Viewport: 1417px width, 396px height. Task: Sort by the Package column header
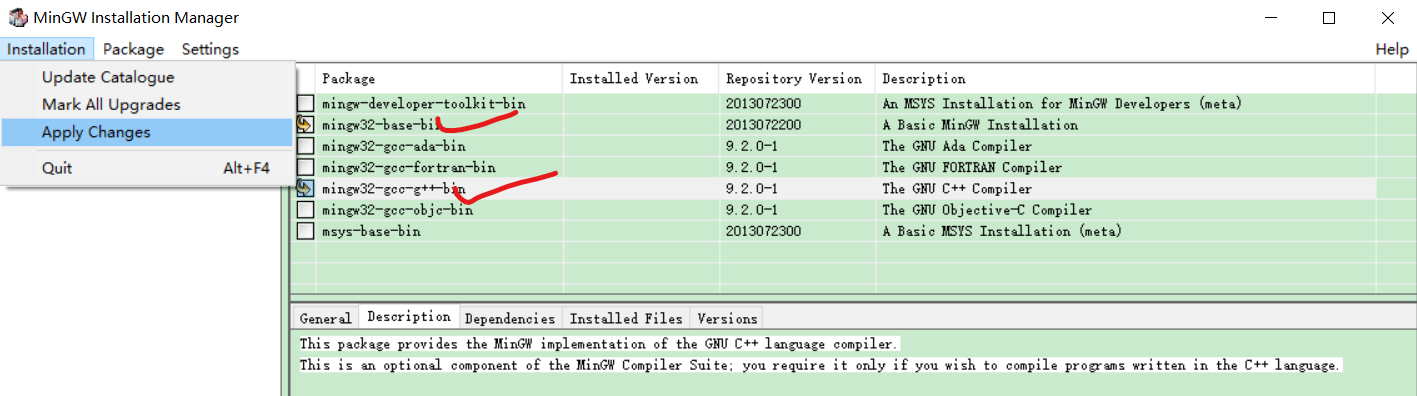click(440, 78)
